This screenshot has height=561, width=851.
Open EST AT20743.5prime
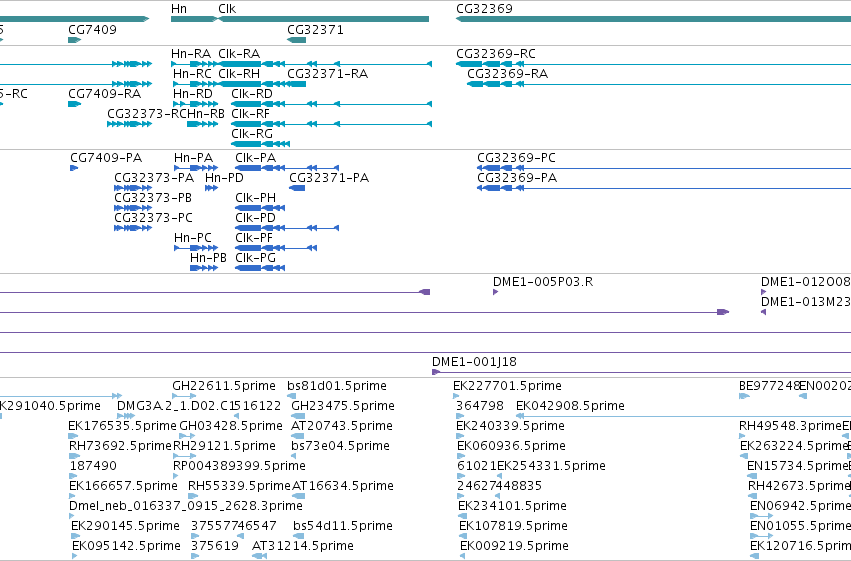pos(342,426)
